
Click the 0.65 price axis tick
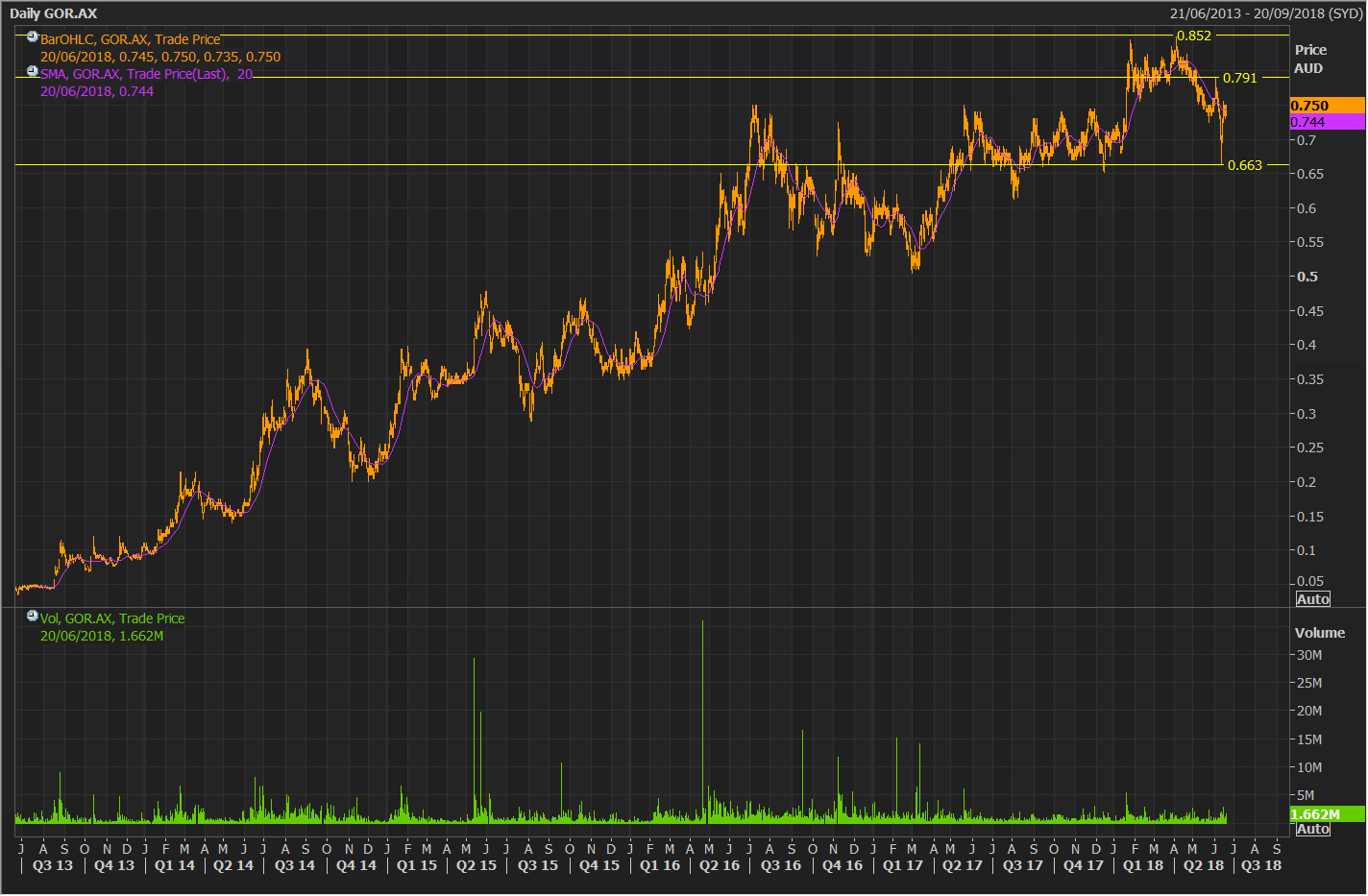tap(1310, 174)
